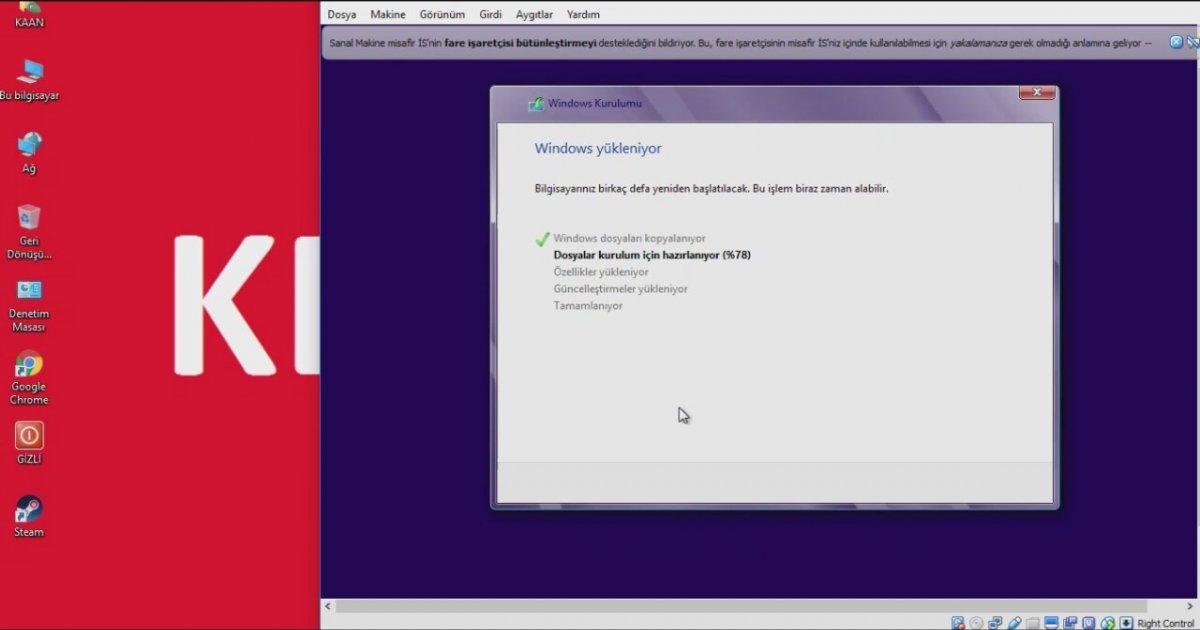This screenshot has height=630, width=1200.
Task: Click the don't-show-again icon on notification bar
Action: point(1193,42)
